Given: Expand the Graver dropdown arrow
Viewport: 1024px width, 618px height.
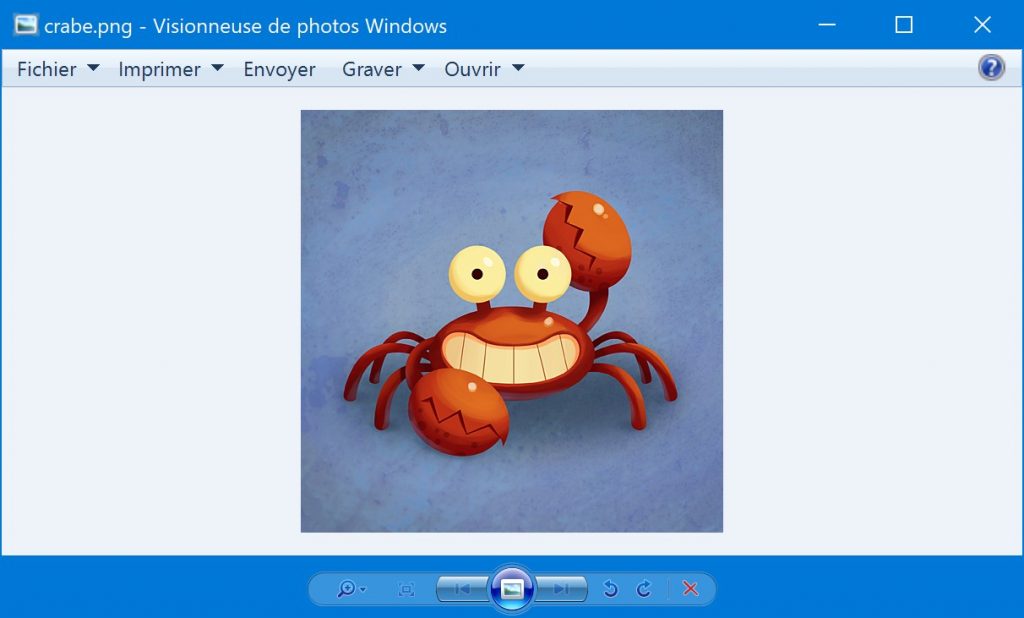Looking at the screenshot, I should [419, 68].
